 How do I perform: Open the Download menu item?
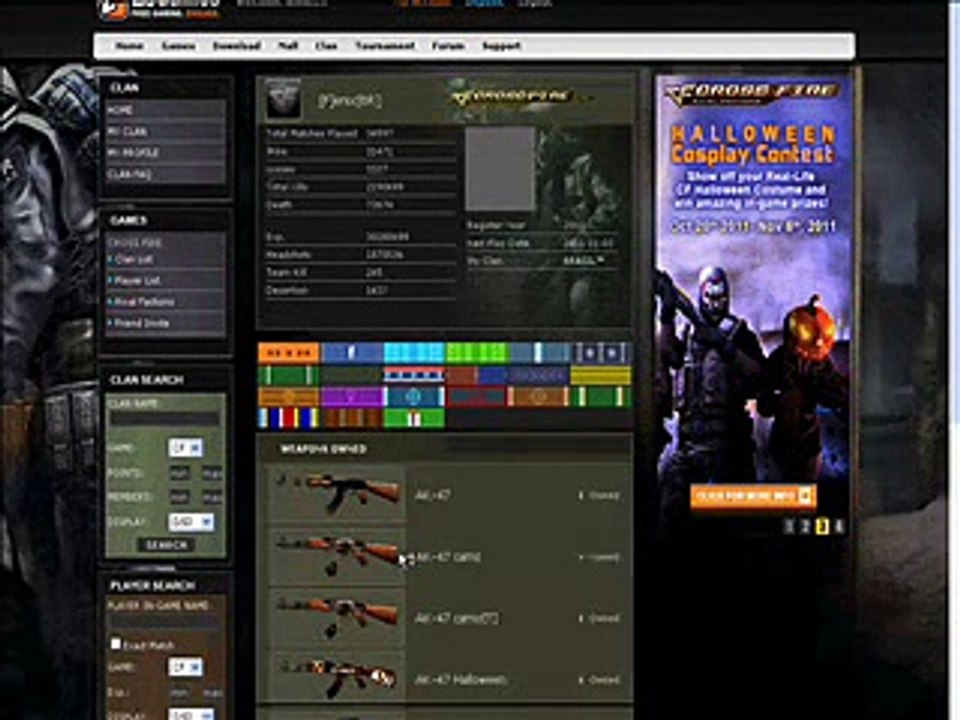click(x=237, y=46)
